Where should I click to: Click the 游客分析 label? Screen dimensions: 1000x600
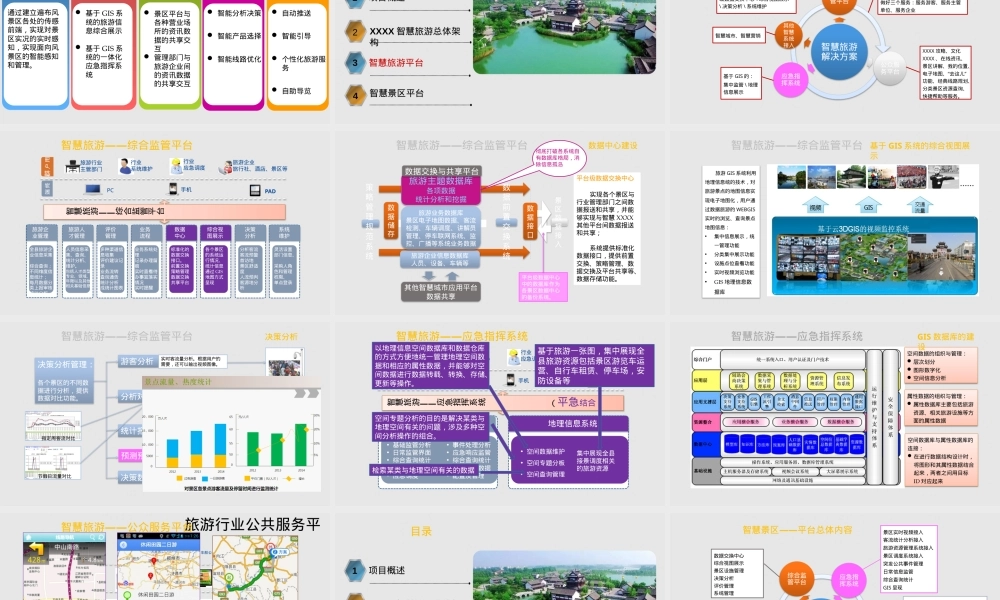[x=137, y=361]
